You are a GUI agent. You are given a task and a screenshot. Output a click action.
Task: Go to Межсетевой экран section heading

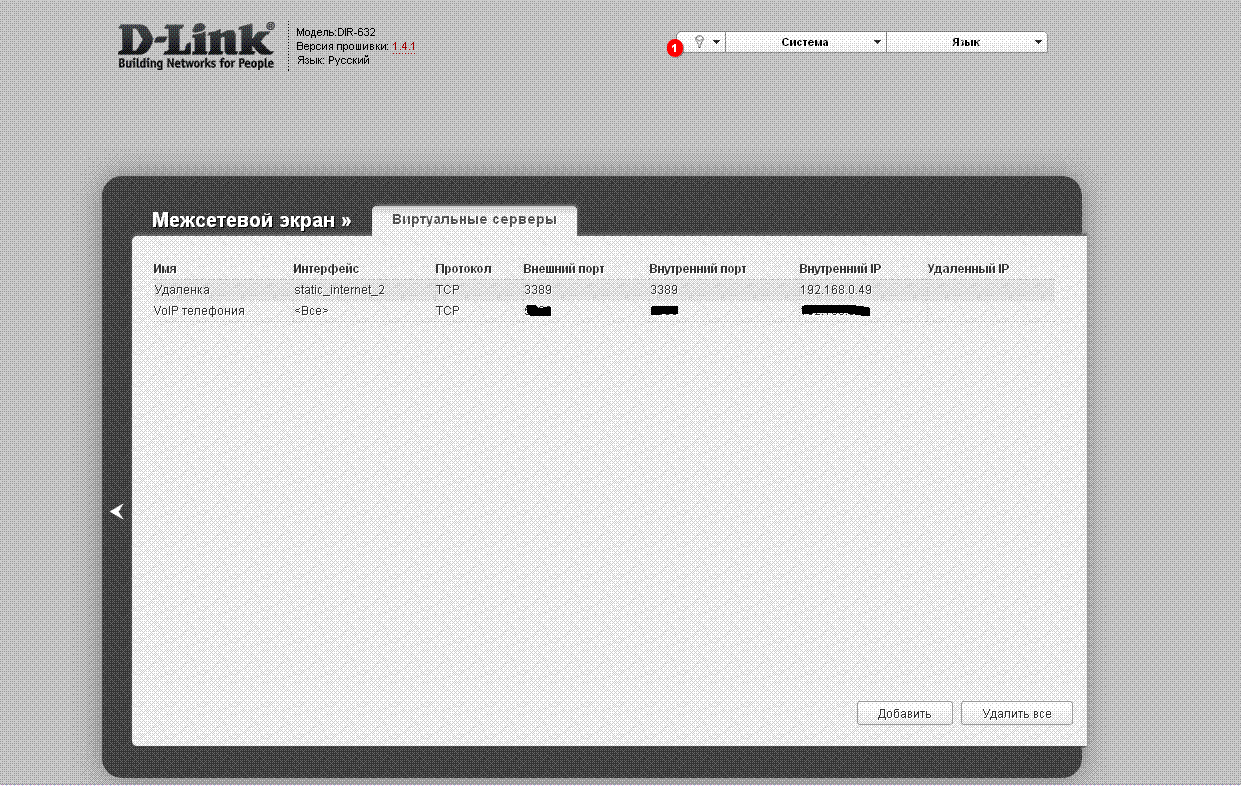coord(251,220)
